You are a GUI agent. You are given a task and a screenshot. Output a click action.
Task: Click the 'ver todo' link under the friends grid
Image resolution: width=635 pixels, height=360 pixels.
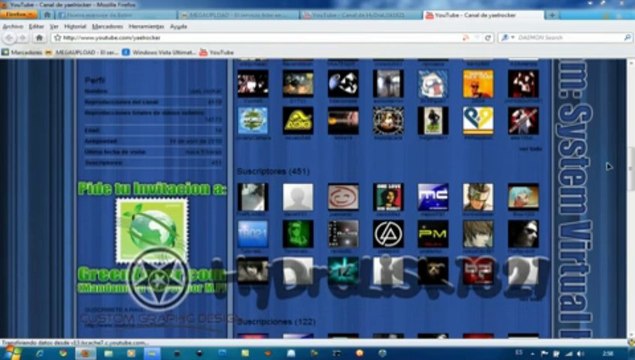click(x=531, y=149)
